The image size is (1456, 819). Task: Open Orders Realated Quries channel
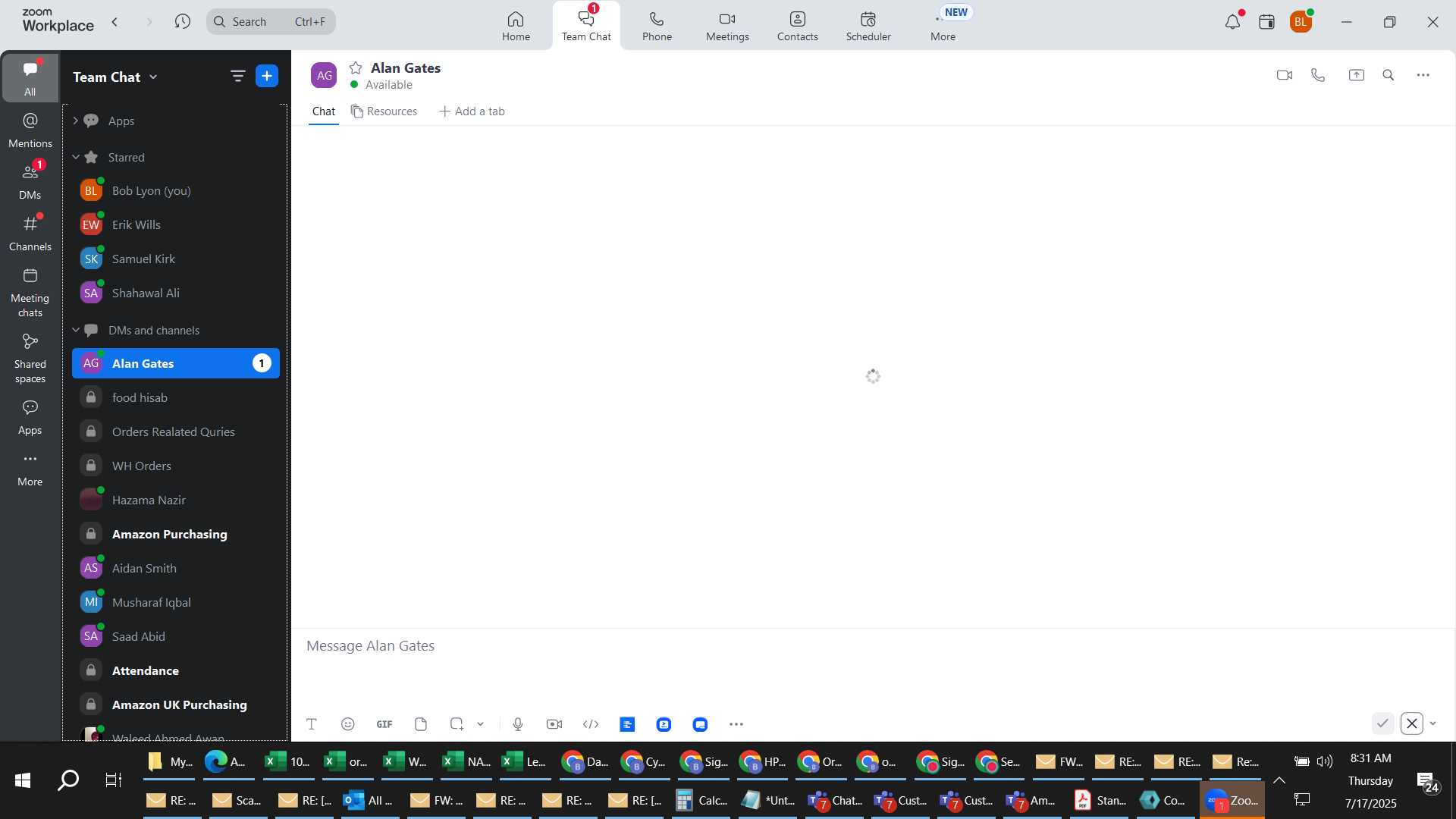(176, 431)
